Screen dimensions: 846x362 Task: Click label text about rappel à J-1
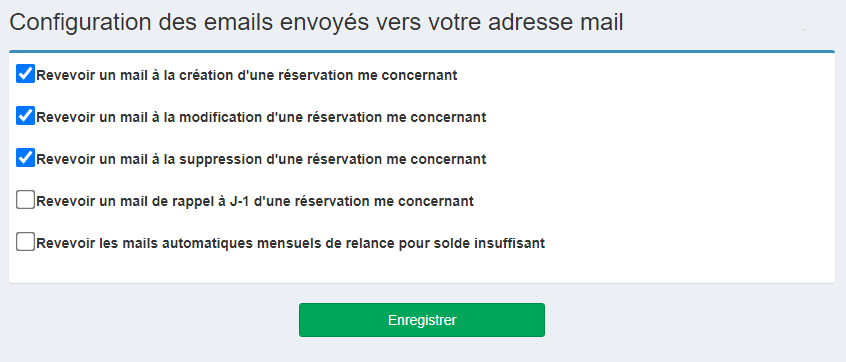pos(255,201)
